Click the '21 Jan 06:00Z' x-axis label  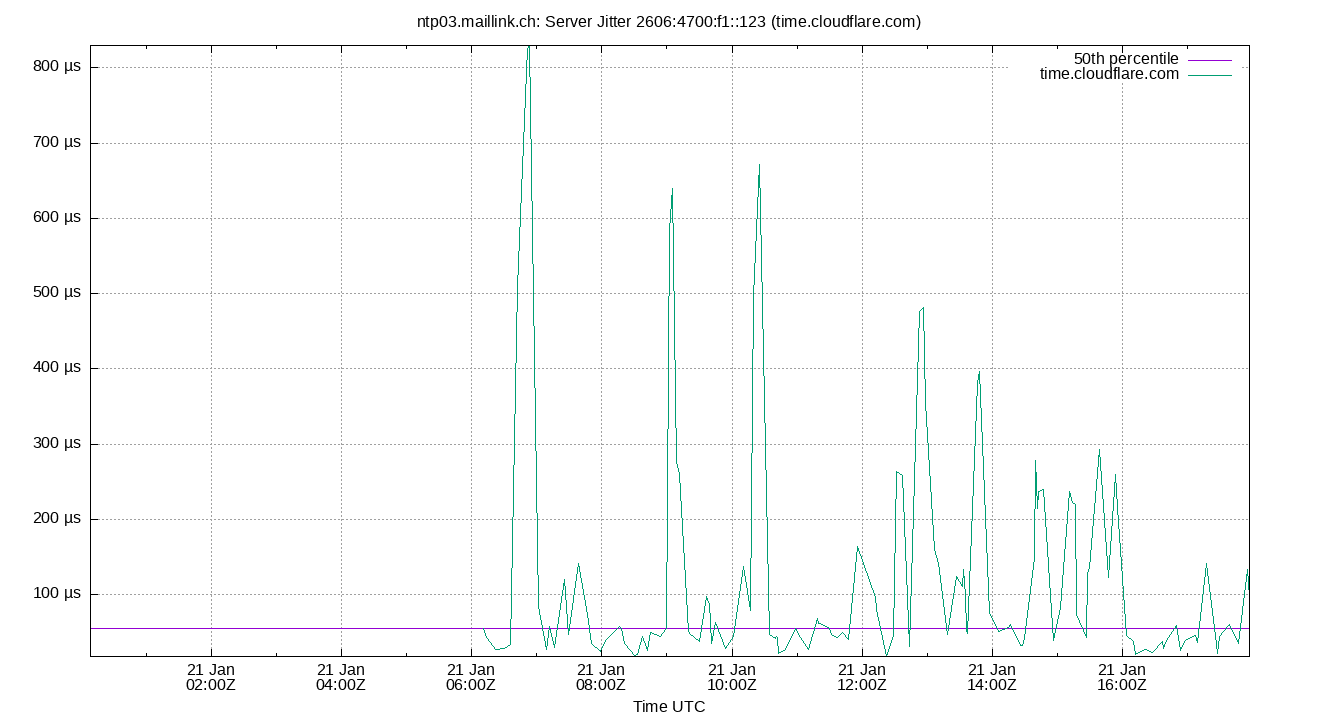point(471,677)
